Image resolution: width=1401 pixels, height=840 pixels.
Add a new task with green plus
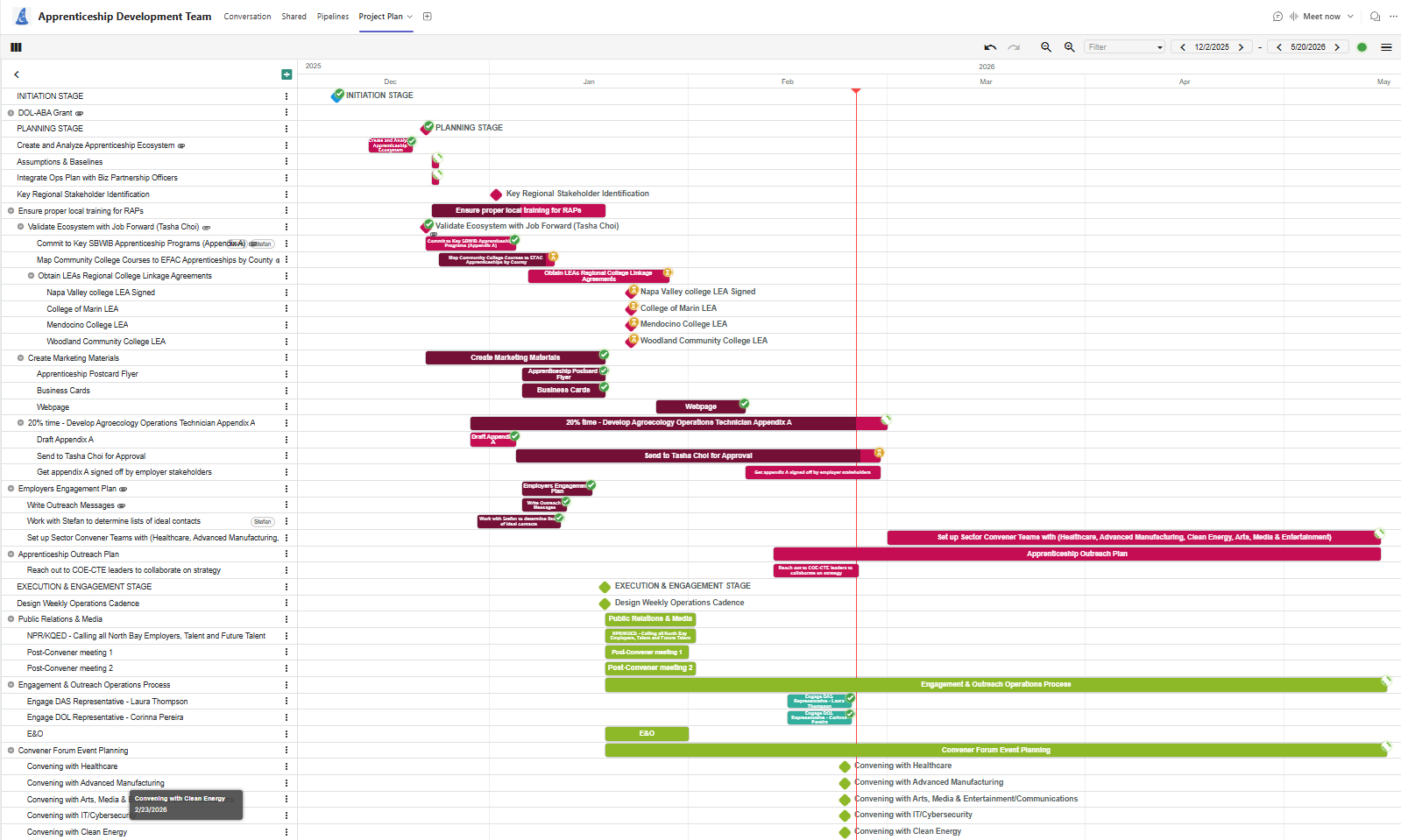[287, 74]
